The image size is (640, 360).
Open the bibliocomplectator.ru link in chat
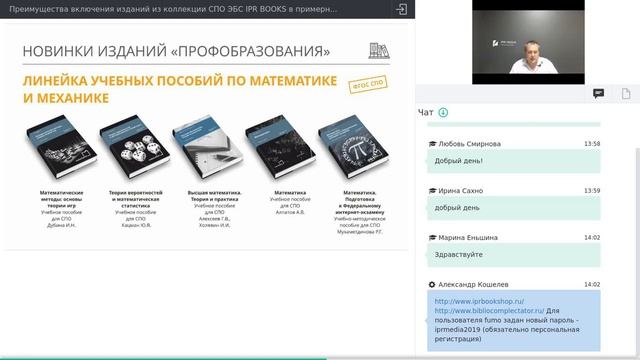pyautogui.click(x=489, y=311)
